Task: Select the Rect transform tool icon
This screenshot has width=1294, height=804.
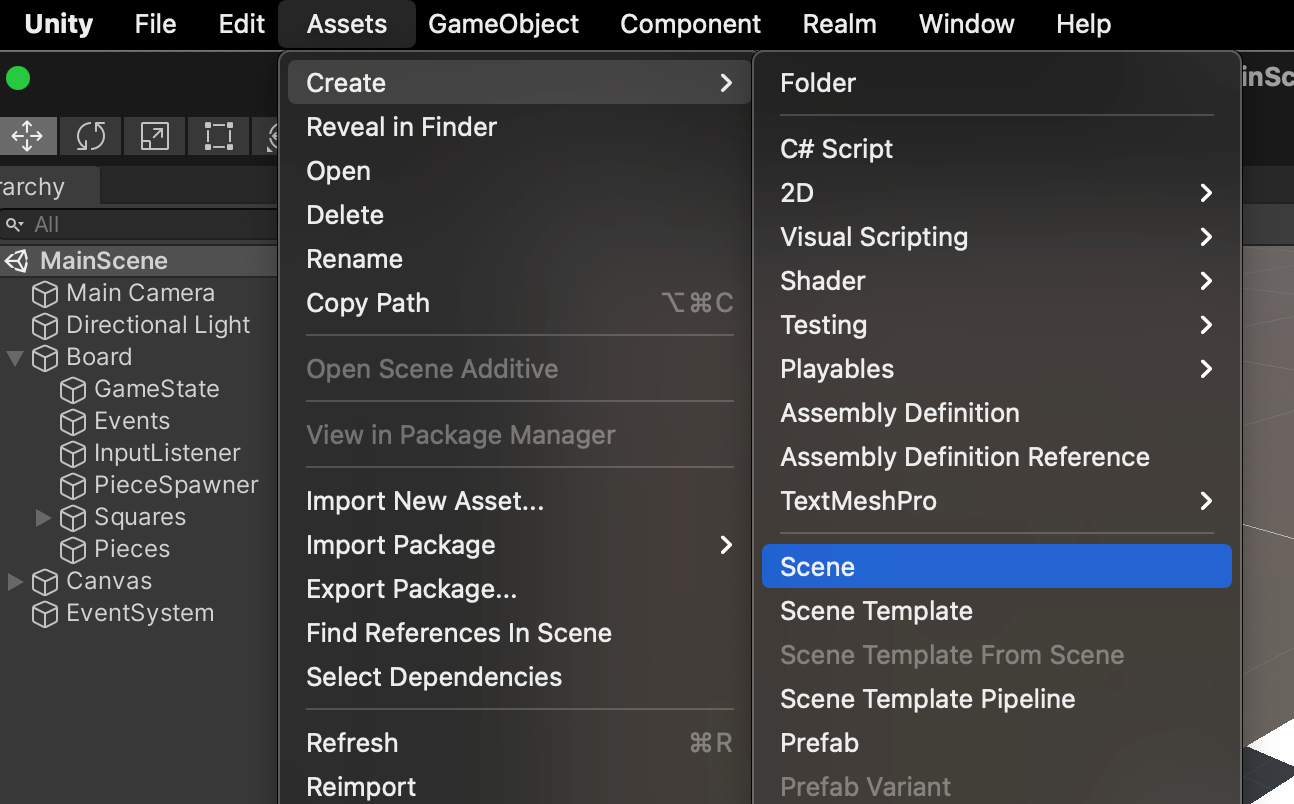Action: click(218, 136)
